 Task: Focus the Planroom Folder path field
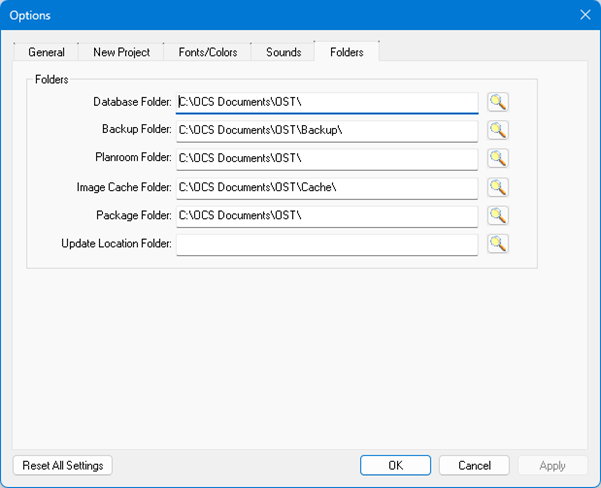[x=327, y=159]
